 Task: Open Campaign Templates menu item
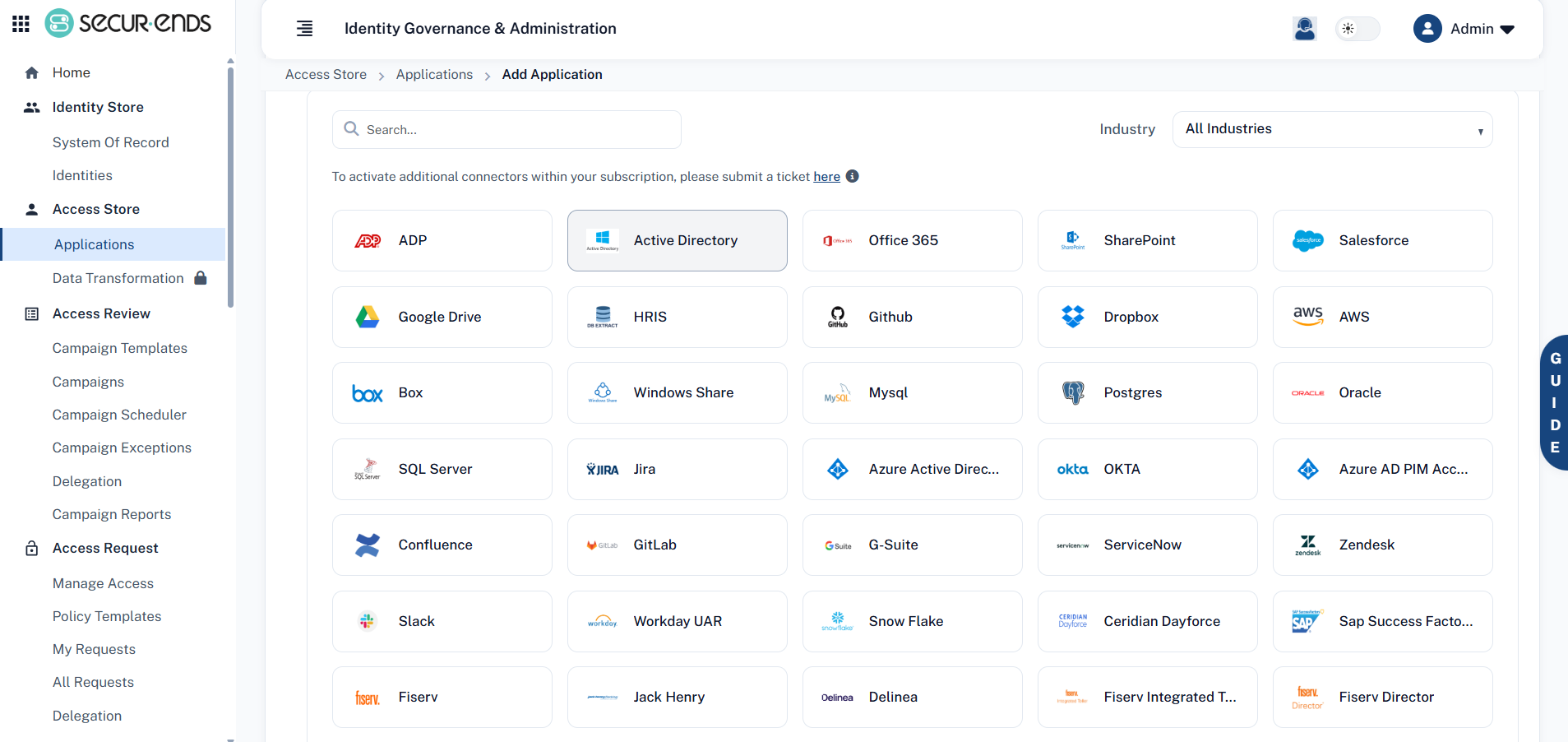120,348
